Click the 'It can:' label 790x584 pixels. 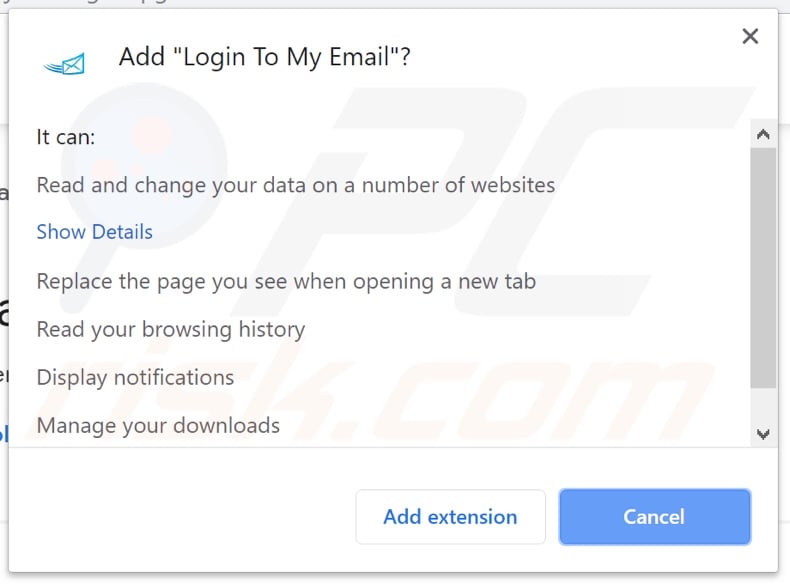point(66,137)
